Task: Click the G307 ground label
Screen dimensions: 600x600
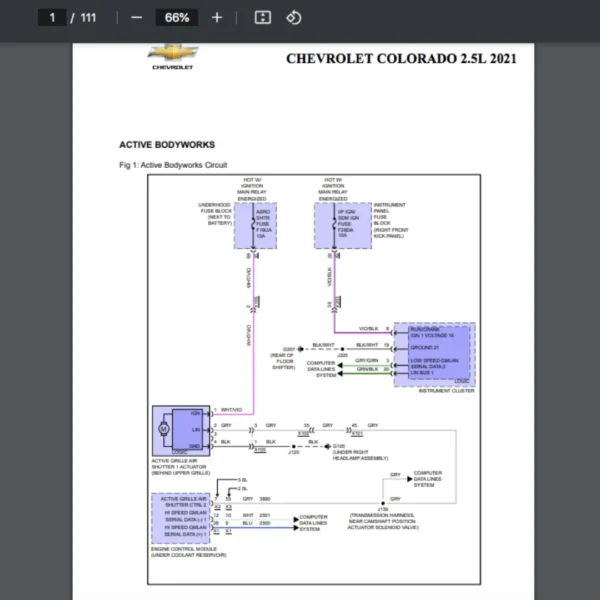Action: (x=289, y=349)
